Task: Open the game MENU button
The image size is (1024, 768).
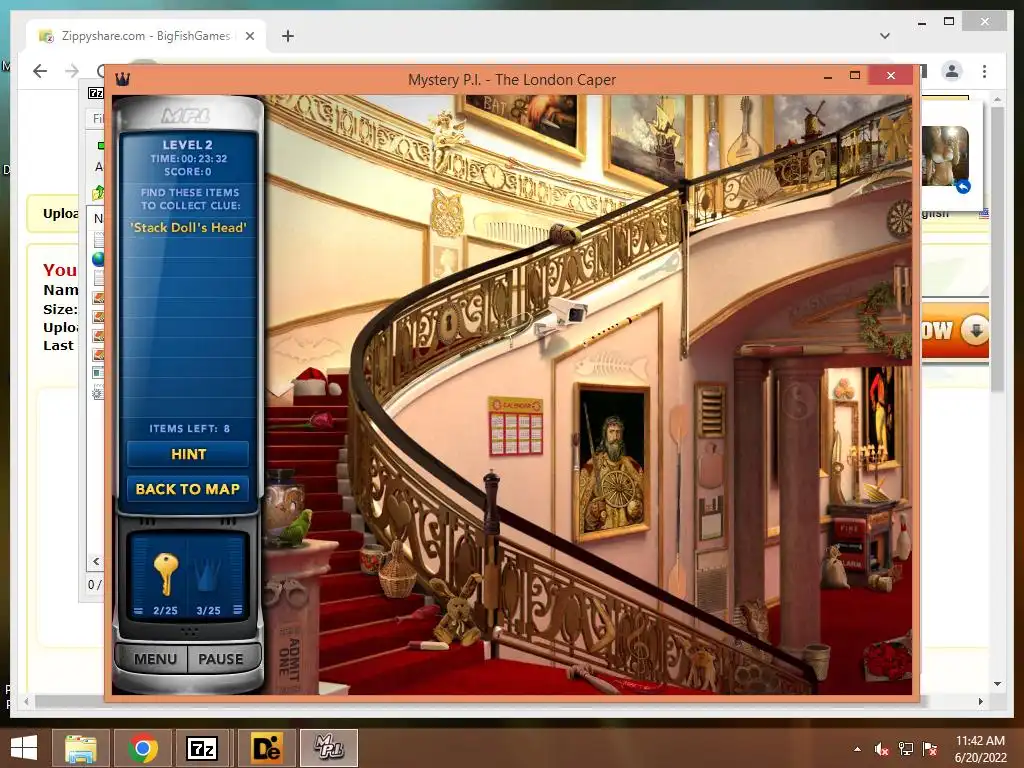Action: pos(154,659)
